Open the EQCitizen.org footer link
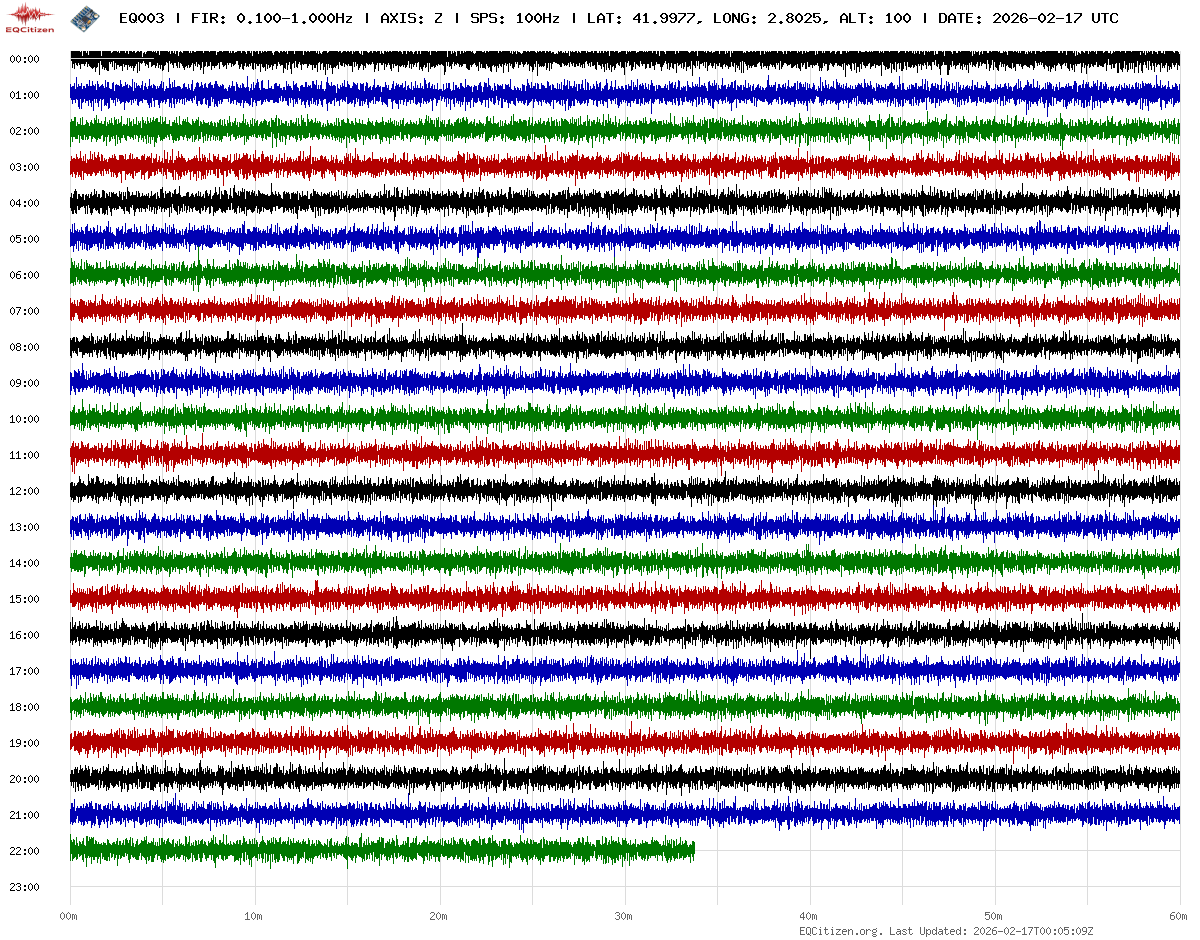The width and height of the screenshot is (1200, 940). 839,931
